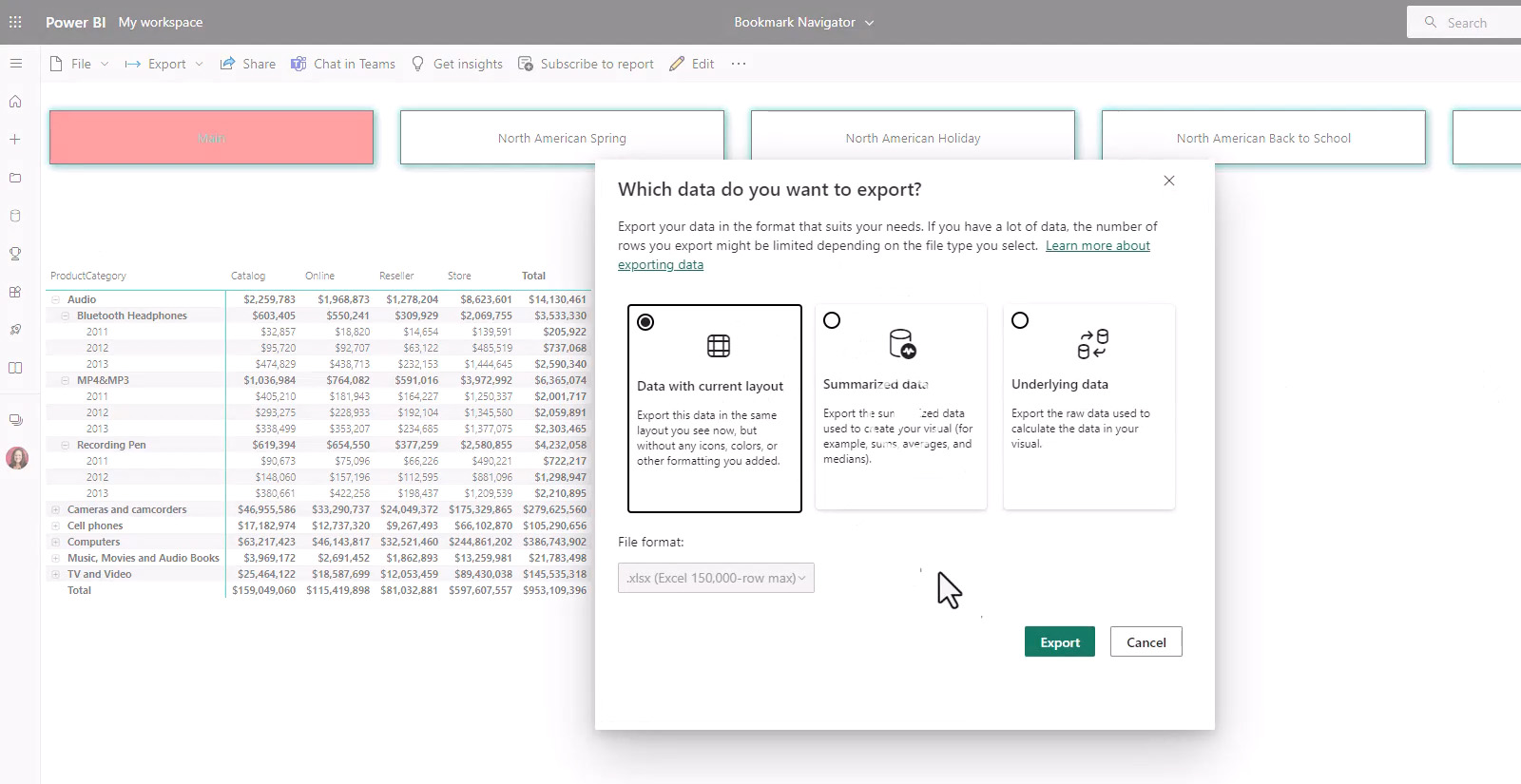This screenshot has width=1521, height=784.
Task: Click the user profile avatar
Action: tap(16, 458)
